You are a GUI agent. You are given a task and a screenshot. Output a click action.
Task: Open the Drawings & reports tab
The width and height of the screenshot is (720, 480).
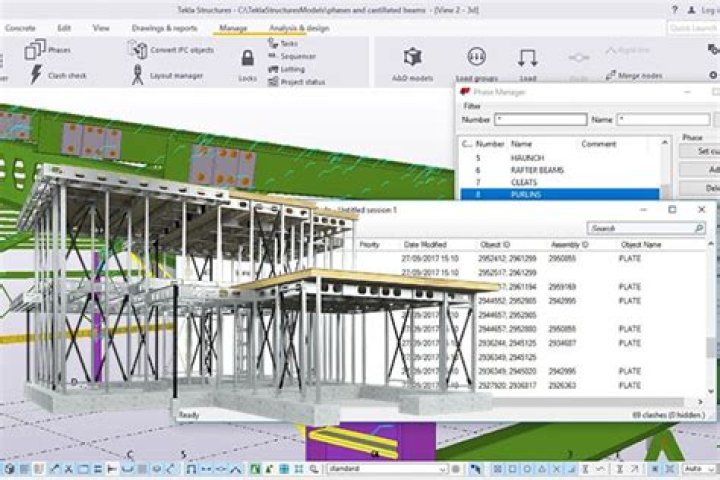pyautogui.click(x=164, y=28)
